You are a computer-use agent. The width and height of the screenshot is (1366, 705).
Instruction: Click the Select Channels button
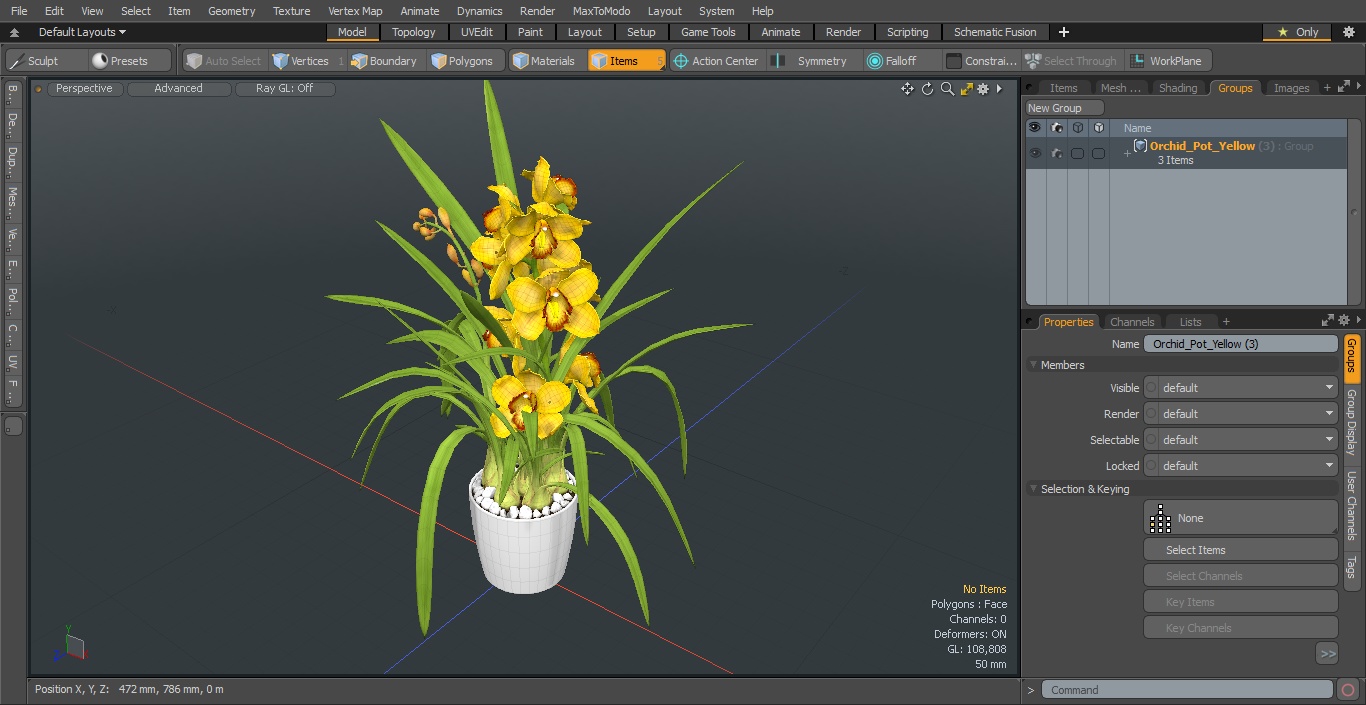1240,576
